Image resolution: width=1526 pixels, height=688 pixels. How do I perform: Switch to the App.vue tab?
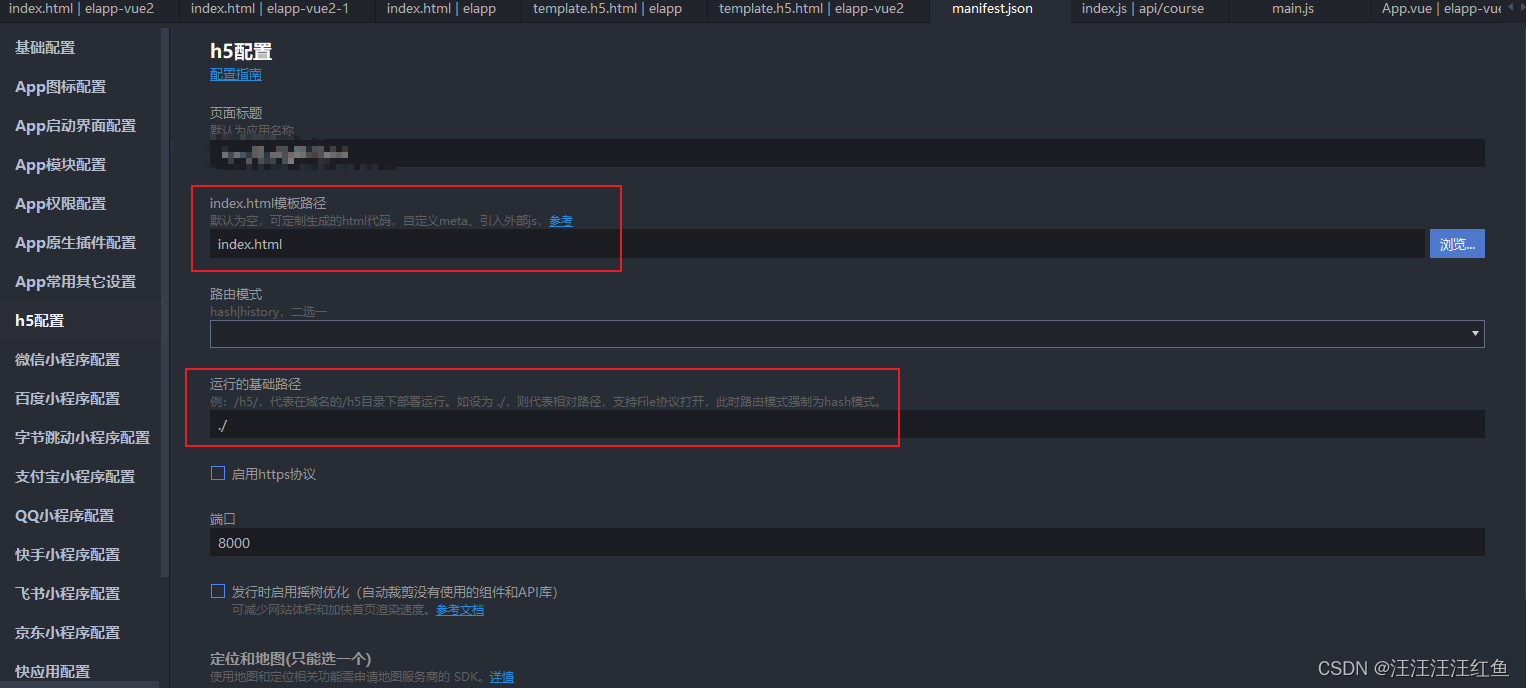point(1435,10)
